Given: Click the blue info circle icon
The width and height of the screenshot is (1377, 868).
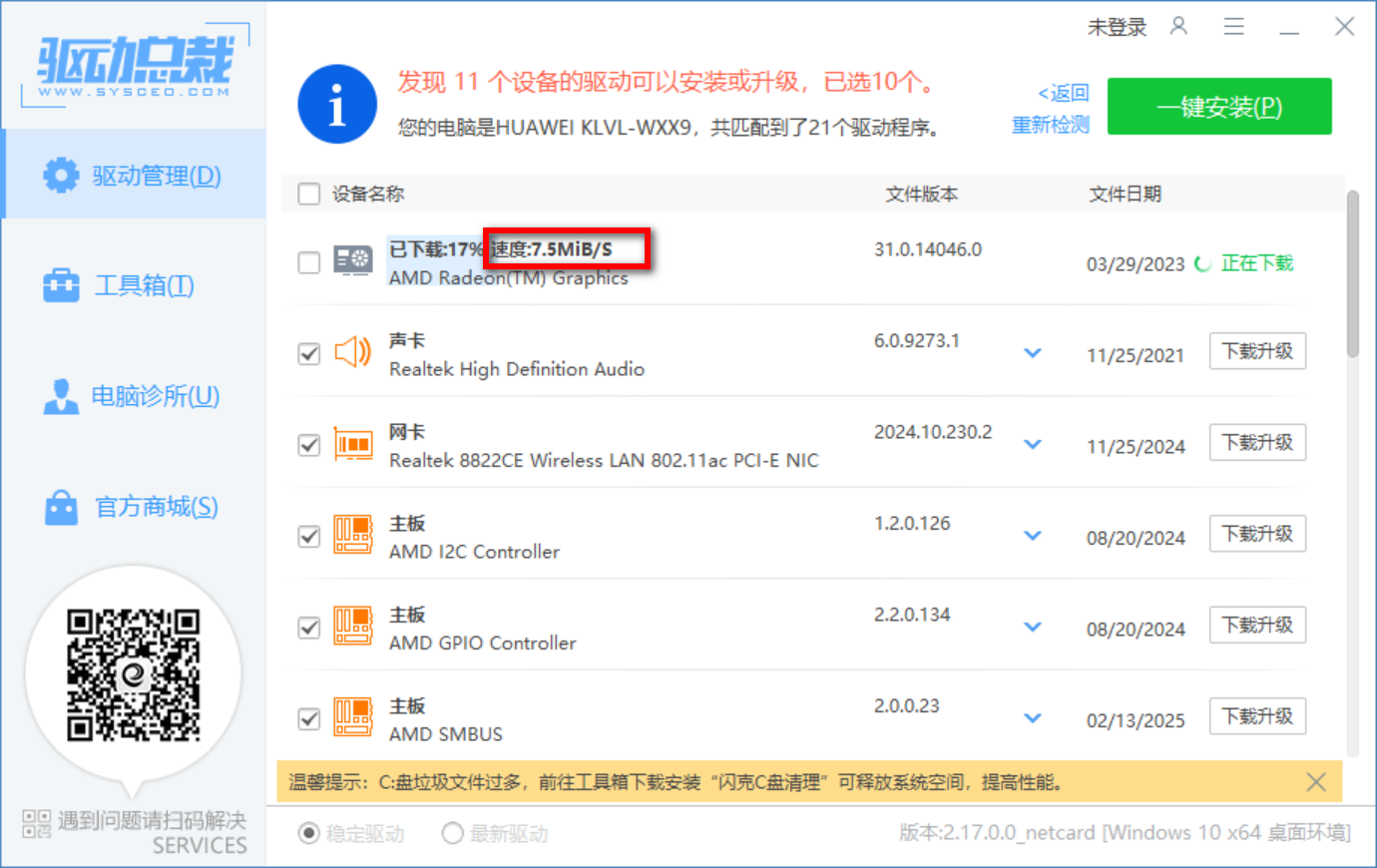Looking at the screenshot, I should coord(337,105).
